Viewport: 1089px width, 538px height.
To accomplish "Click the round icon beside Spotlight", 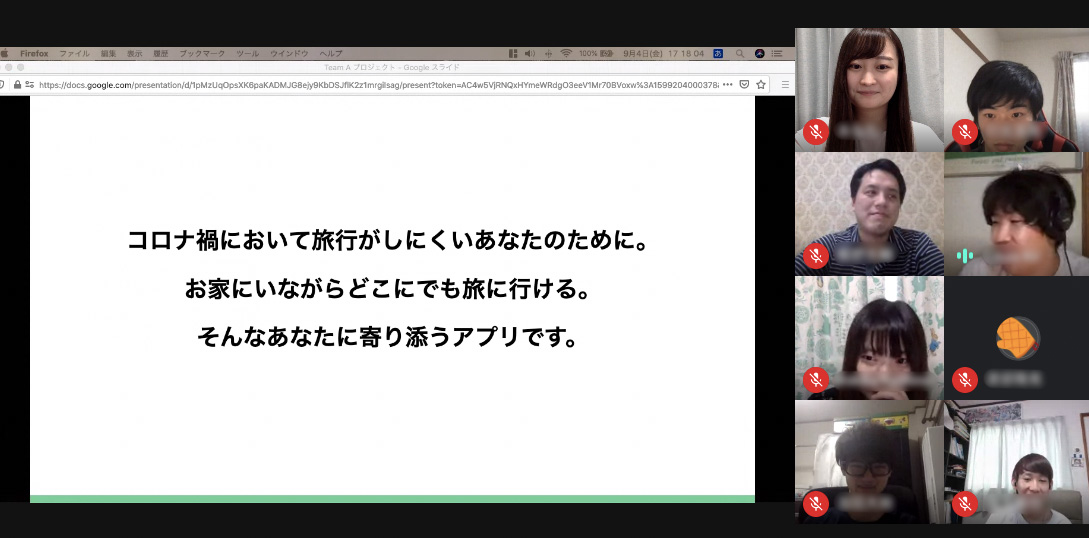I will tap(759, 53).
